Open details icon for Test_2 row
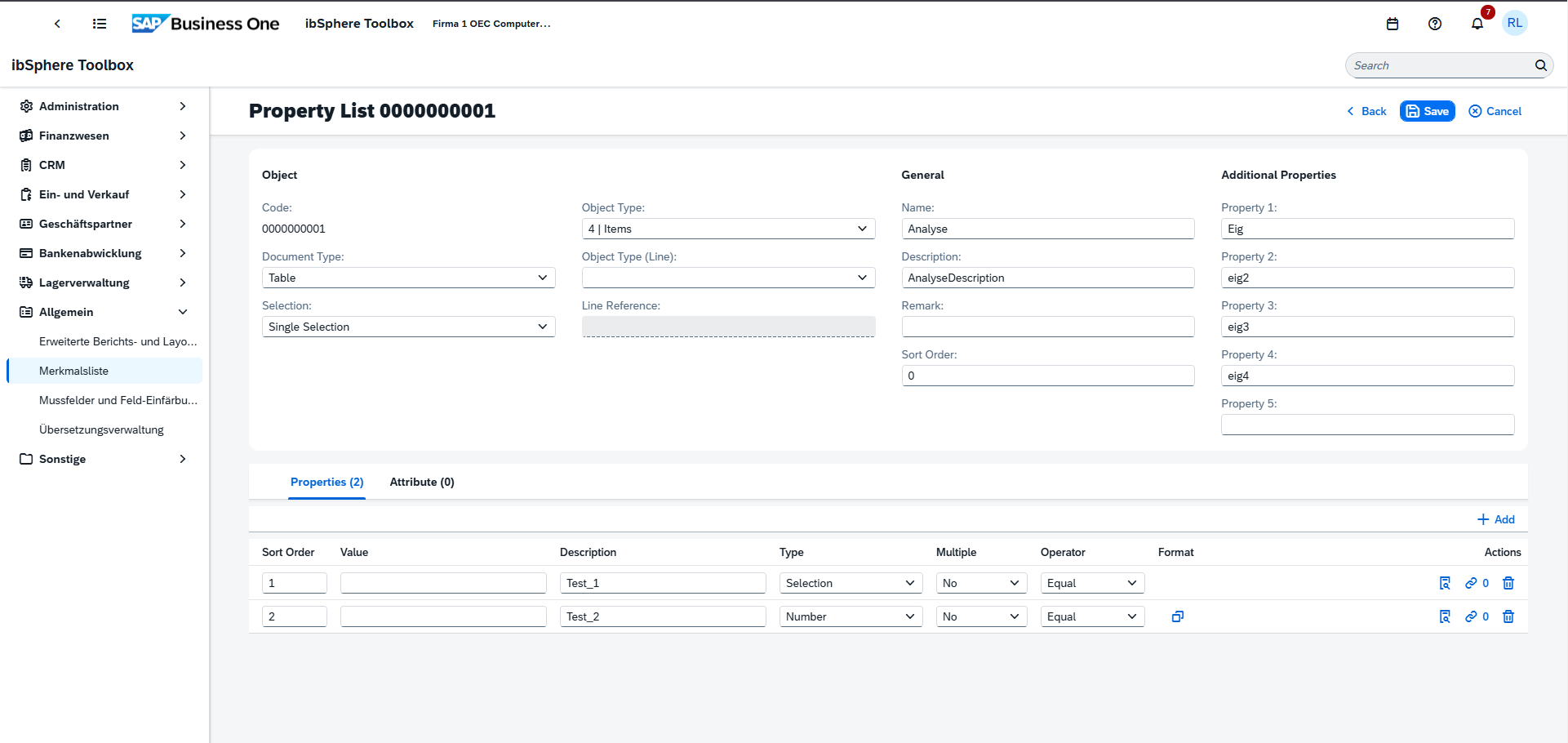Viewport: 1568px width, 743px height. 1445,616
